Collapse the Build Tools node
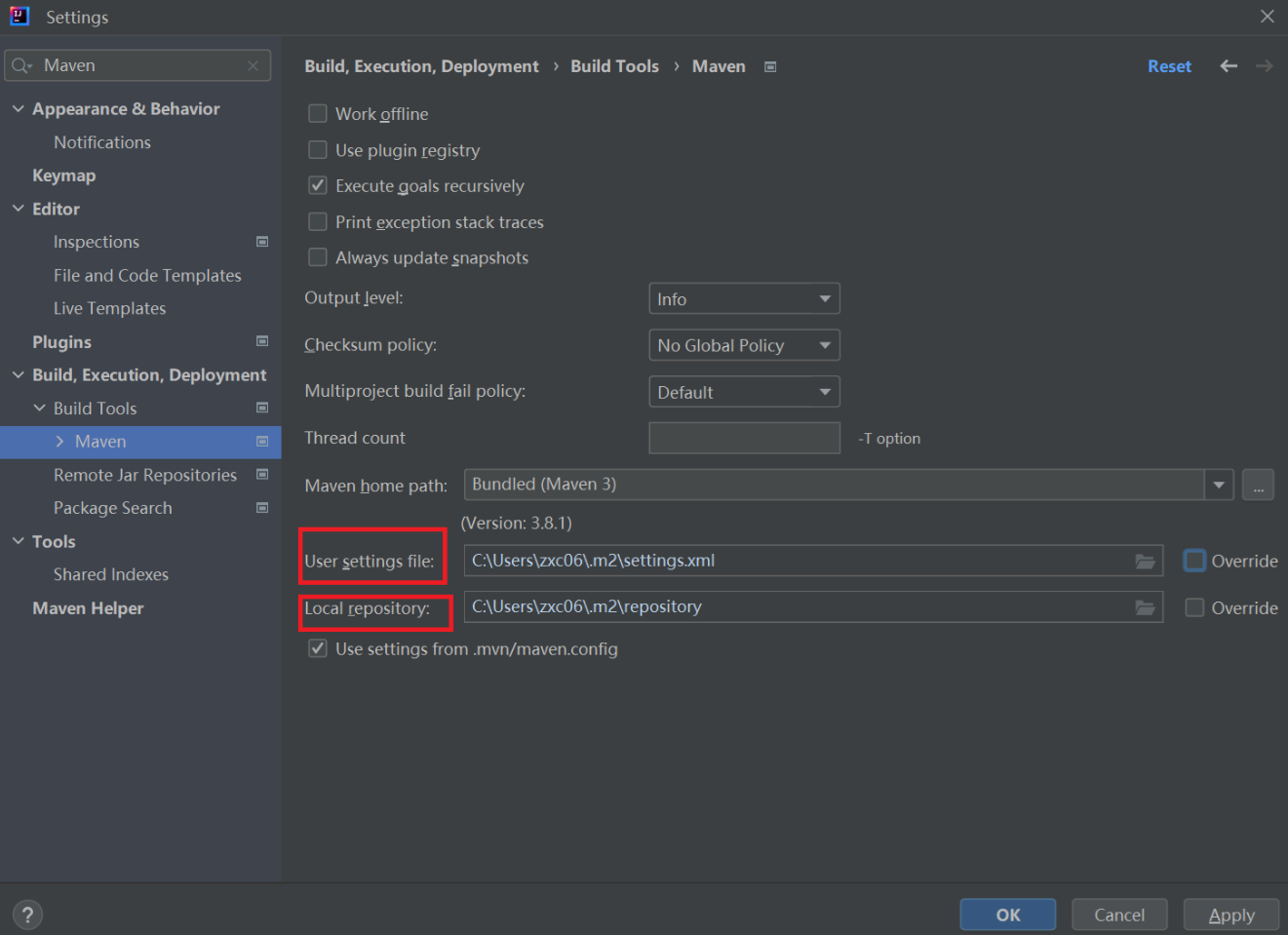This screenshot has width=1288, height=935. coord(40,408)
